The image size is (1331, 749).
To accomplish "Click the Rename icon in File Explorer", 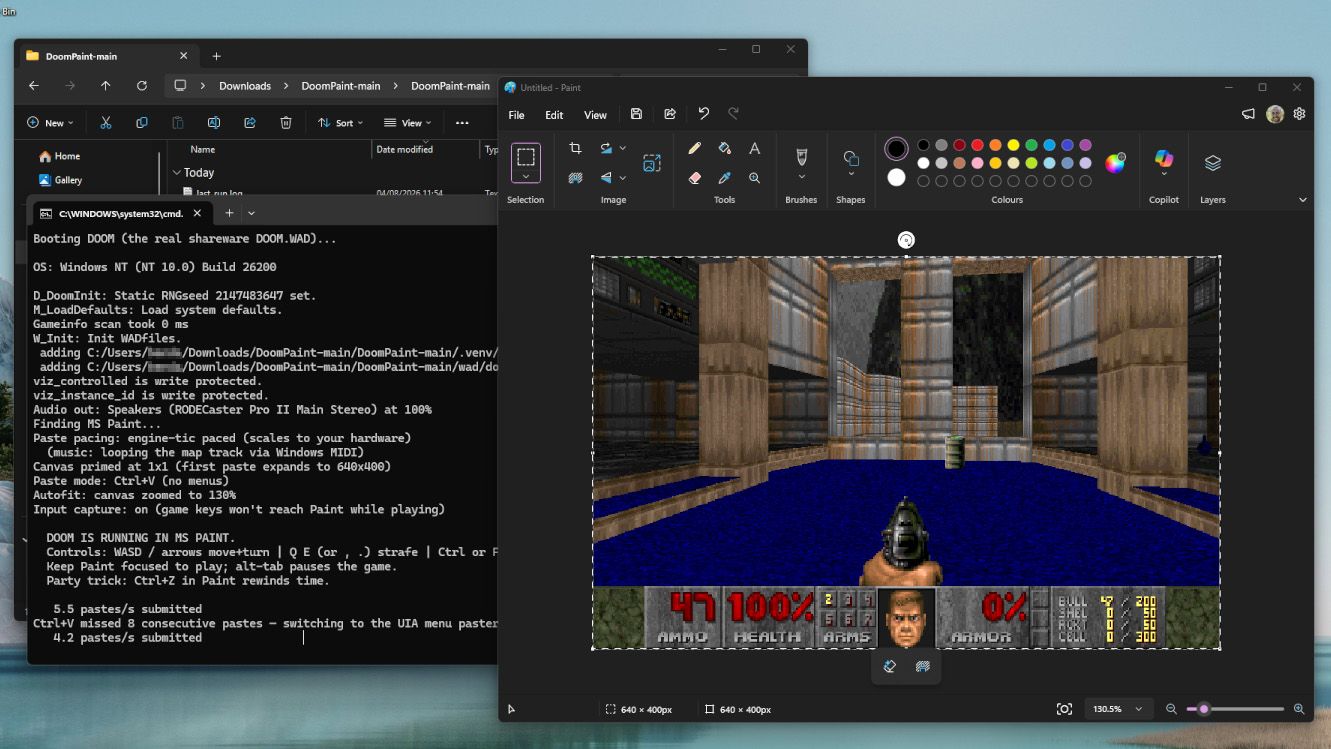I will tap(214, 123).
